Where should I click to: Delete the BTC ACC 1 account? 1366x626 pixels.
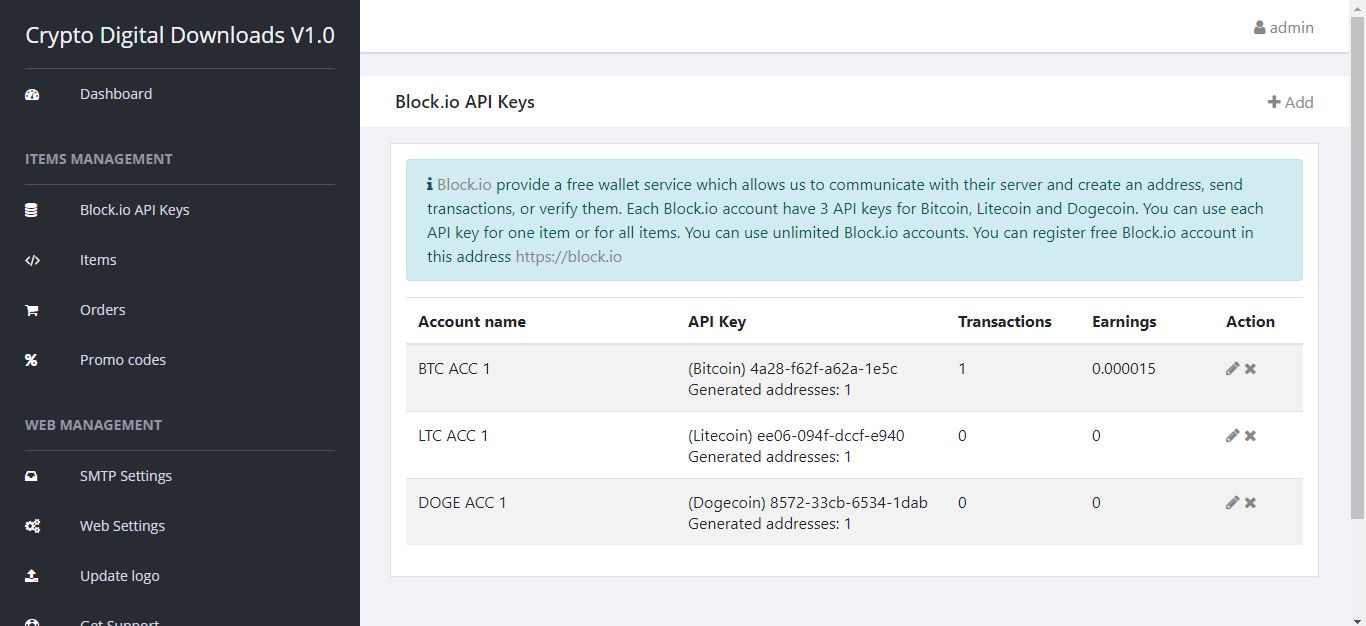[x=1250, y=369]
